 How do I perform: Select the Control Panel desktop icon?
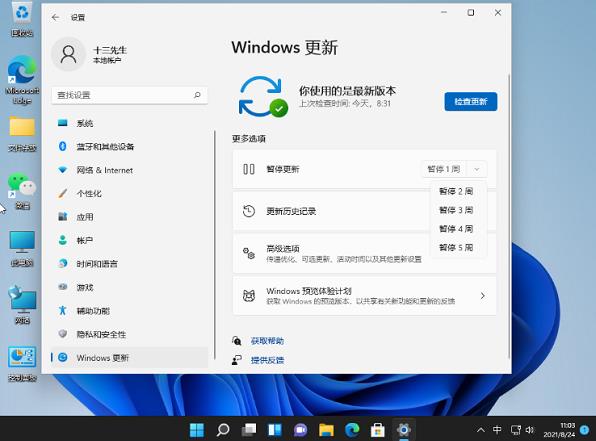click(22, 364)
